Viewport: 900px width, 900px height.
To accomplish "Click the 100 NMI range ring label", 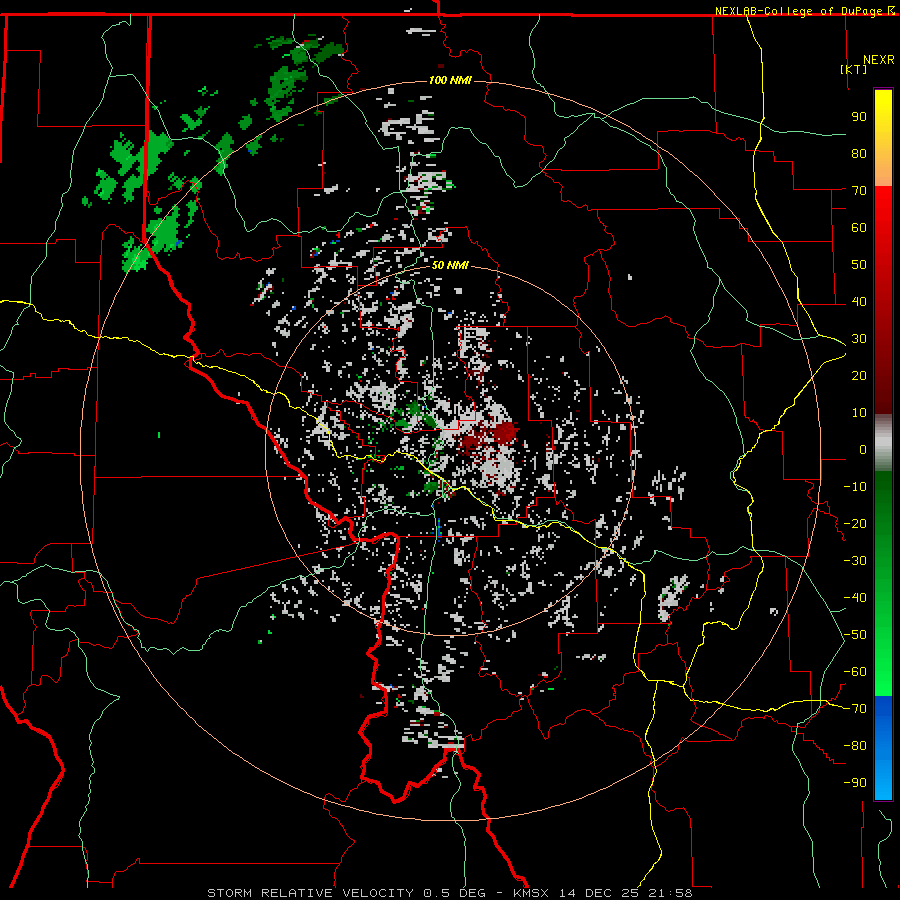I will tap(450, 80).
